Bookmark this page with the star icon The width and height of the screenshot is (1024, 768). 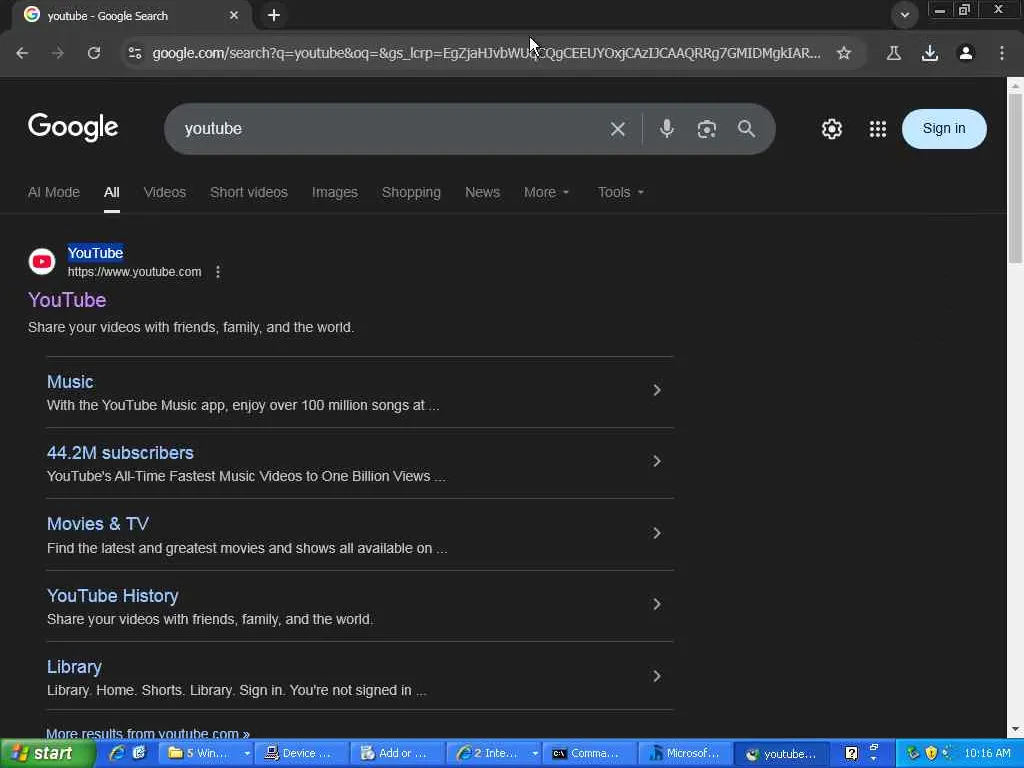[844, 53]
